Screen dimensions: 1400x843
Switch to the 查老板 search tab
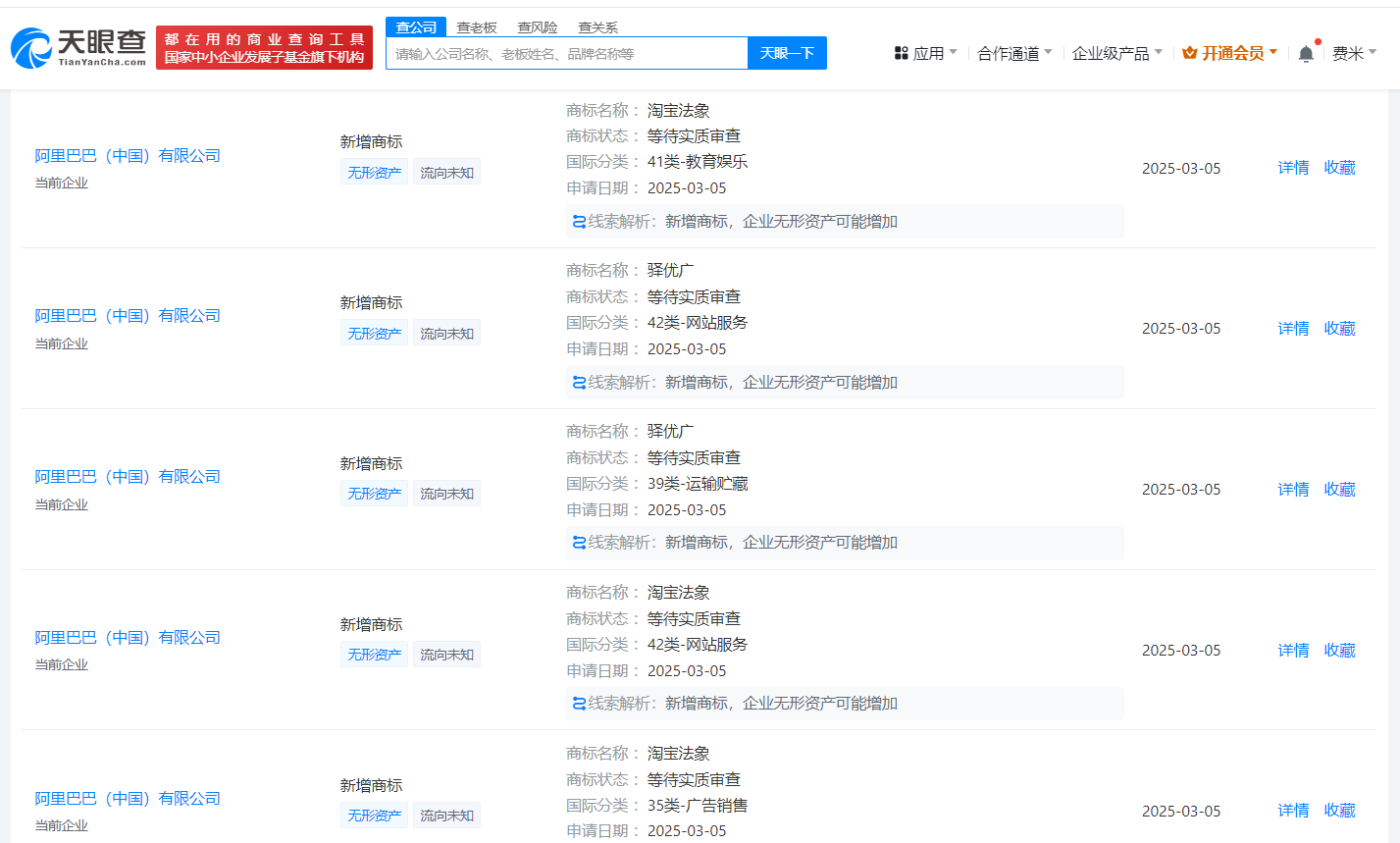click(477, 27)
